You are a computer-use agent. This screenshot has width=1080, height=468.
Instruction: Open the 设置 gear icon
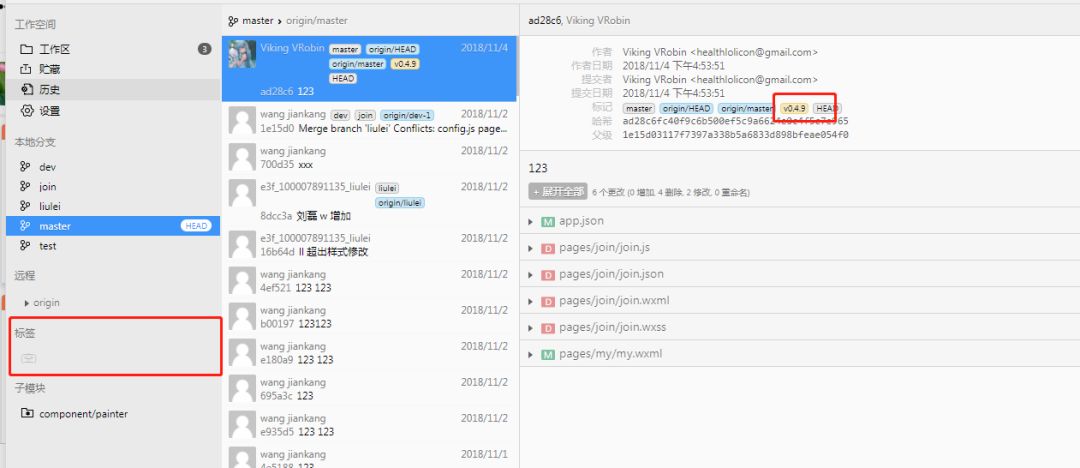click(x=26, y=110)
